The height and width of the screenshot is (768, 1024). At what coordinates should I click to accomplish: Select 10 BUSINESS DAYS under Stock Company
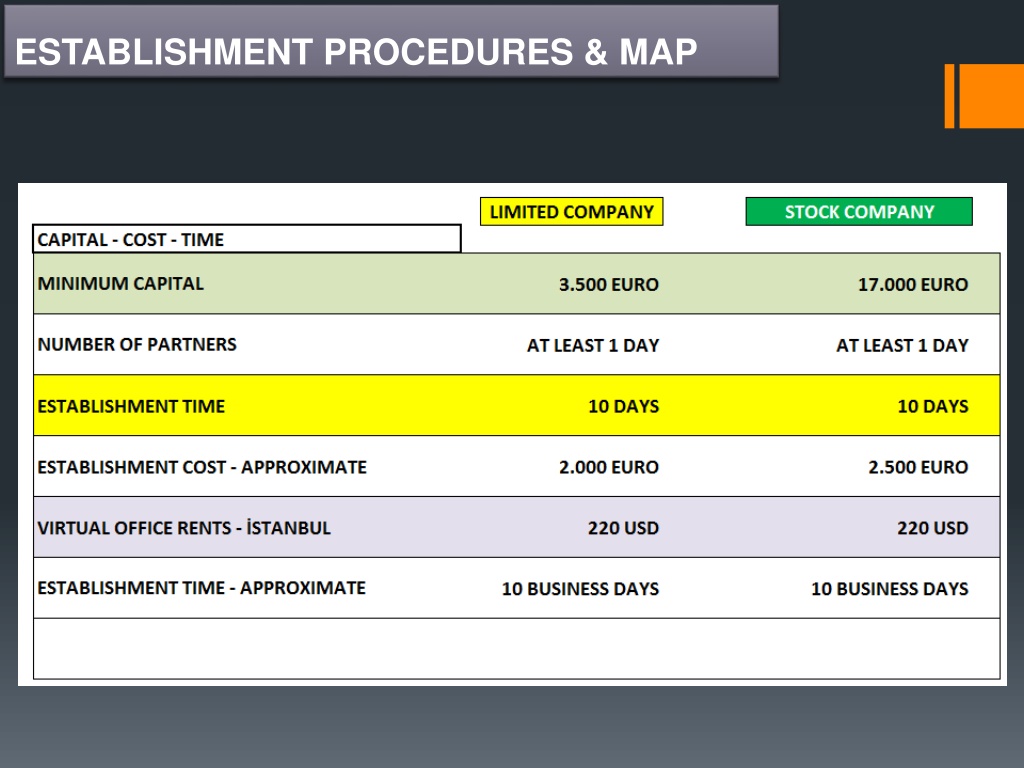889,589
